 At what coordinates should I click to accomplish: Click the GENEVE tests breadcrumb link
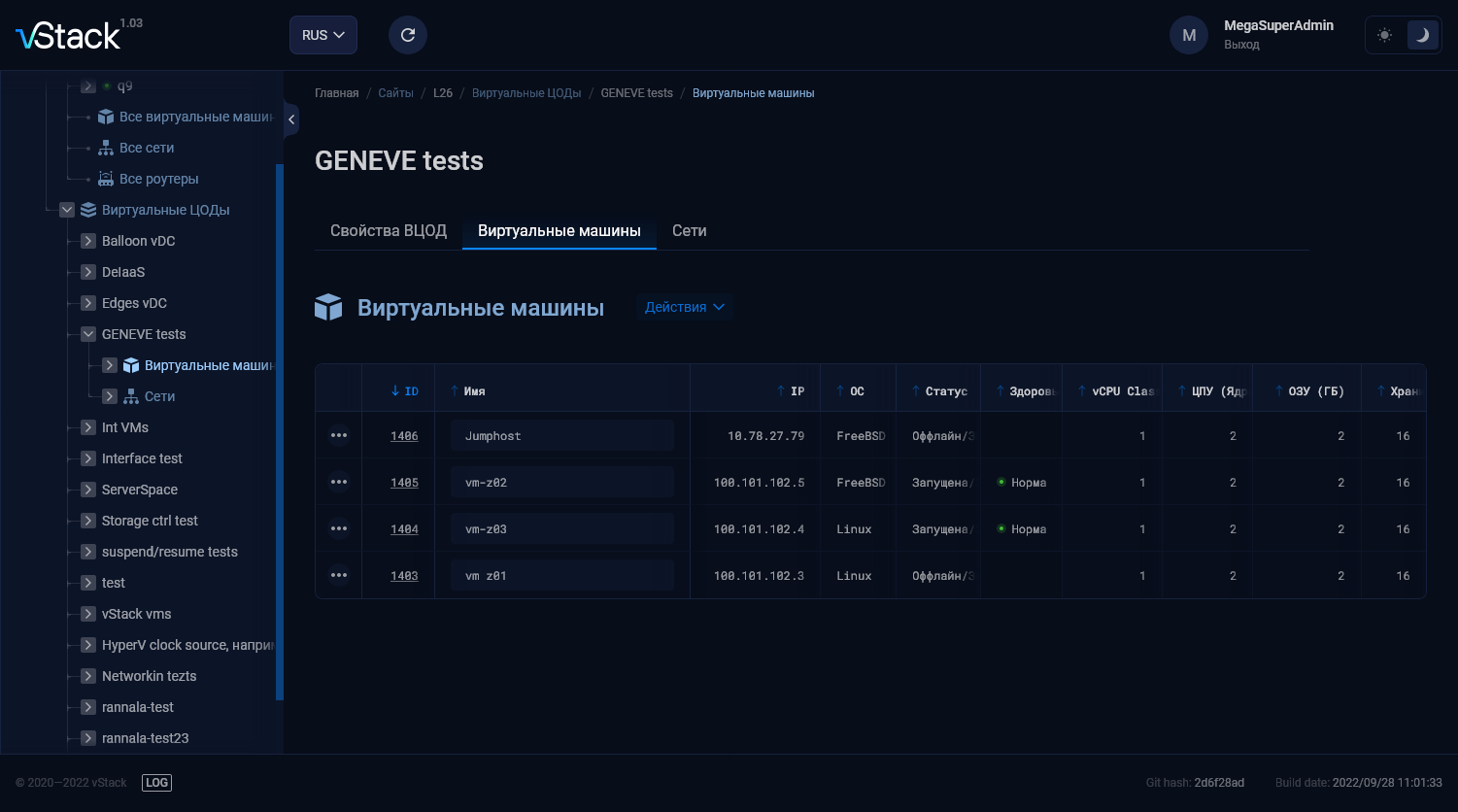point(637,93)
